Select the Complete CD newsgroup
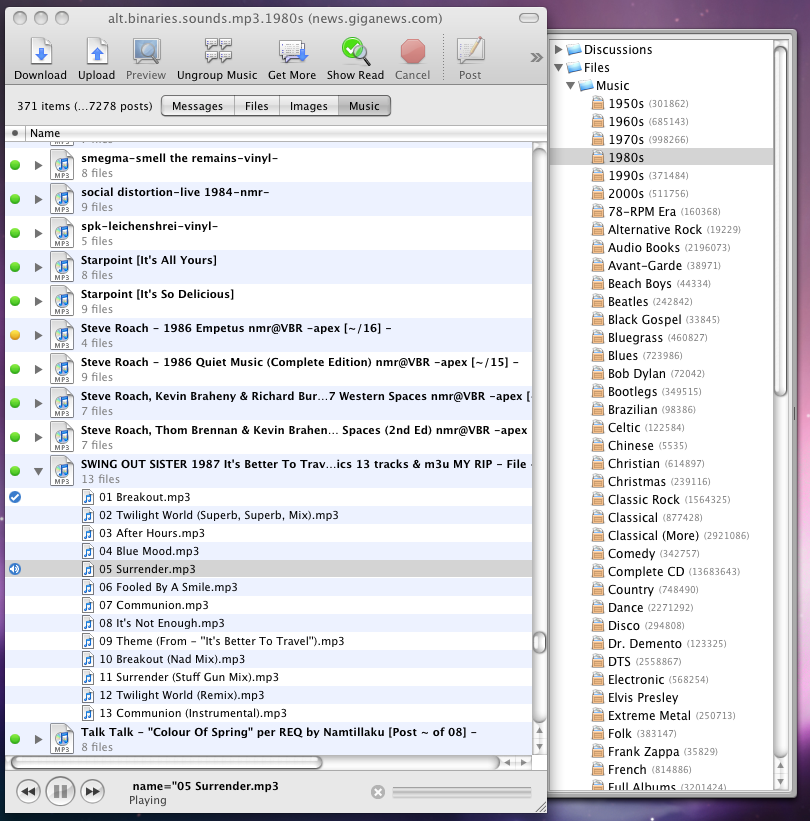Image resolution: width=810 pixels, height=821 pixels. [x=661, y=571]
